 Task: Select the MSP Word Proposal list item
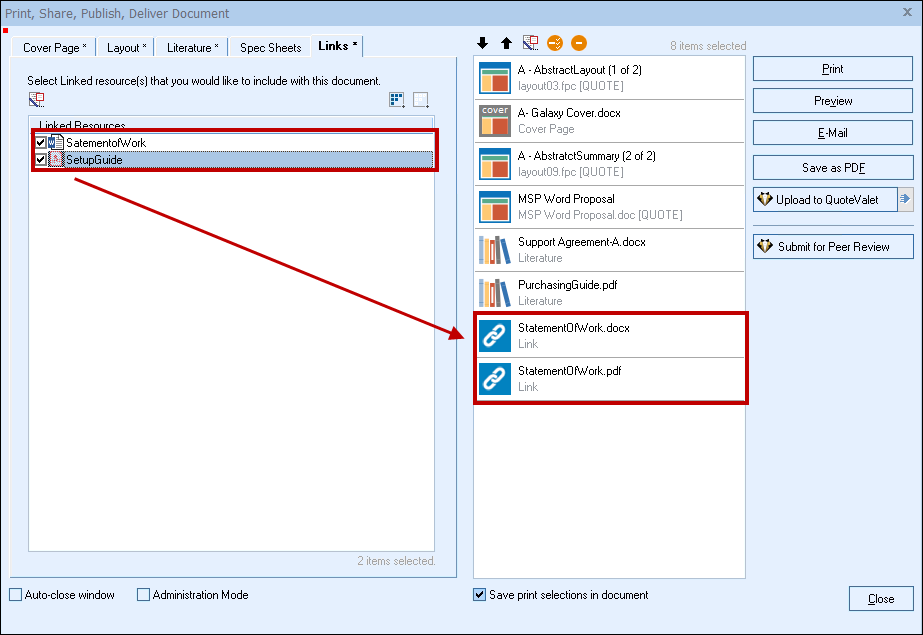click(x=610, y=207)
